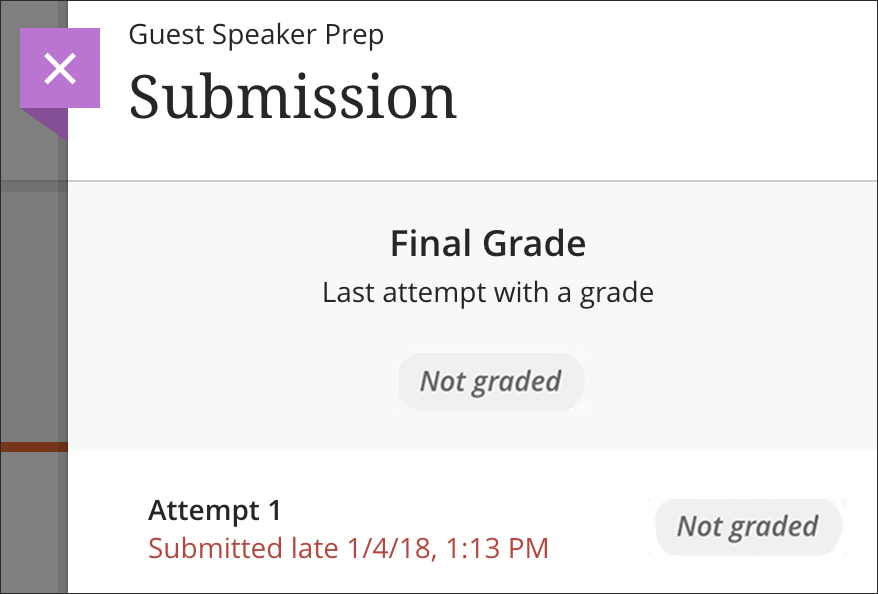Click the Guest Speaker Prep title

pyautogui.click(x=256, y=35)
